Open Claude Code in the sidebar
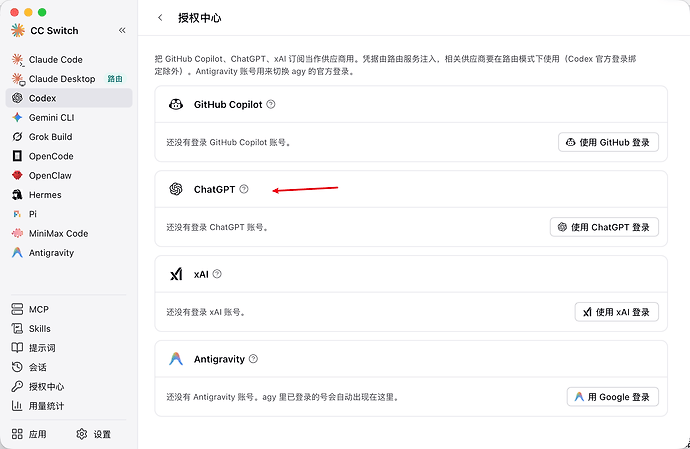The width and height of the screenshot is (690, 449). click(x=69, y=59)
